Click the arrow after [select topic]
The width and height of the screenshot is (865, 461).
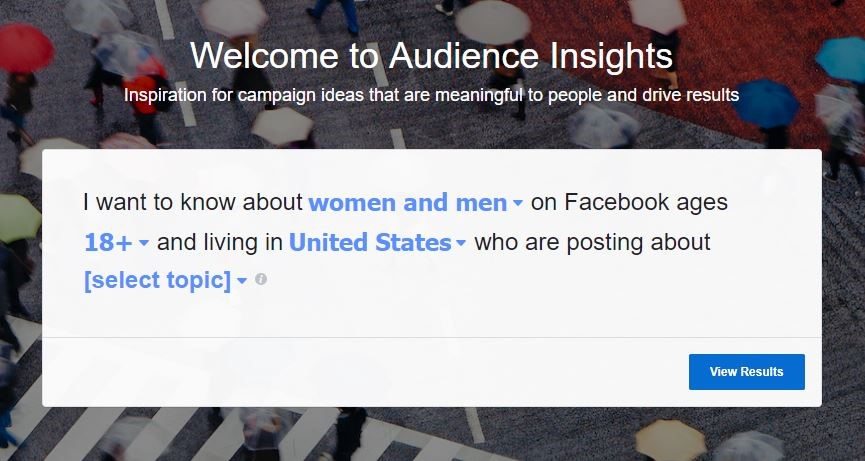pos(242,281)
